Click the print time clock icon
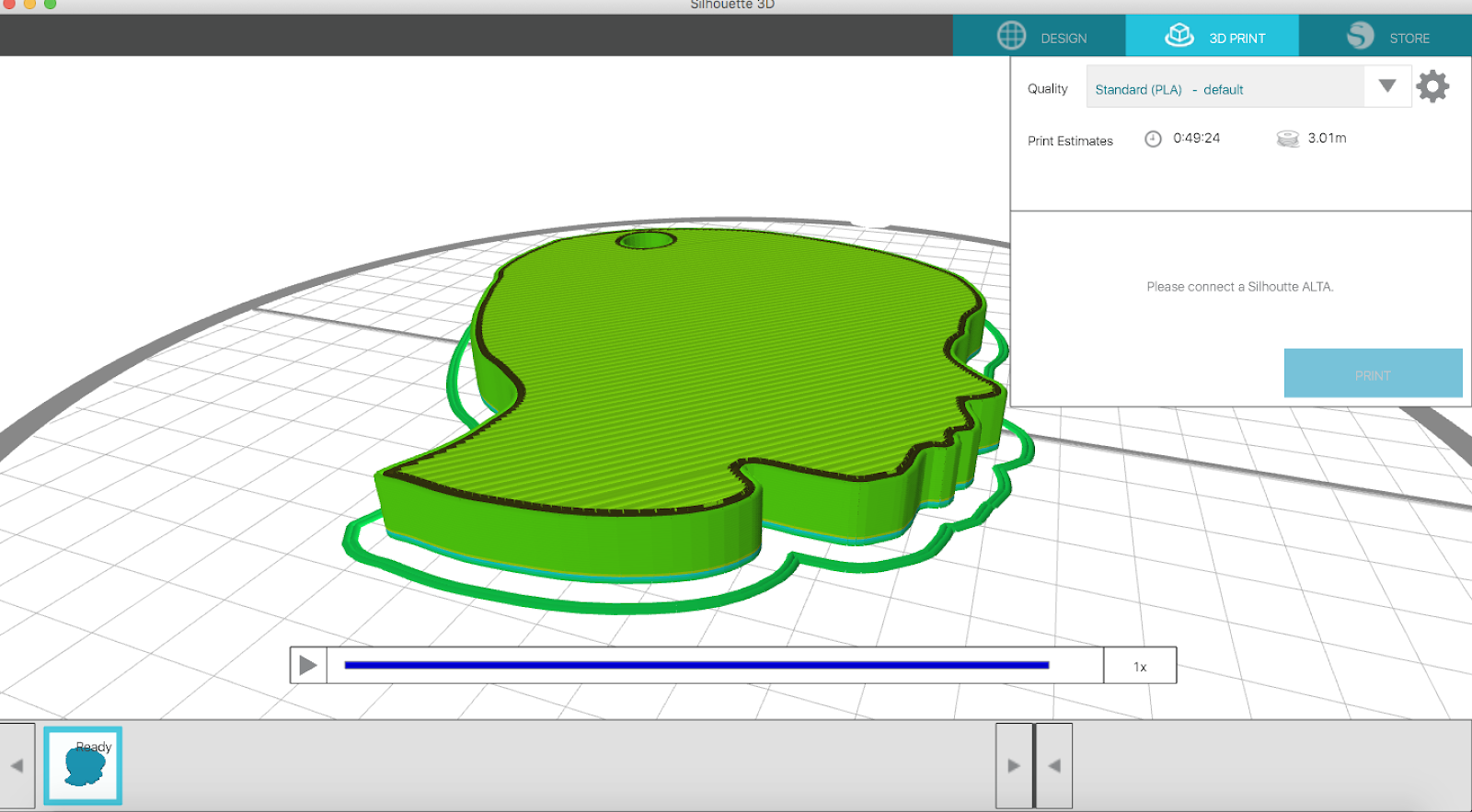Screen dimensions: 1472x812 point(1153,139)
